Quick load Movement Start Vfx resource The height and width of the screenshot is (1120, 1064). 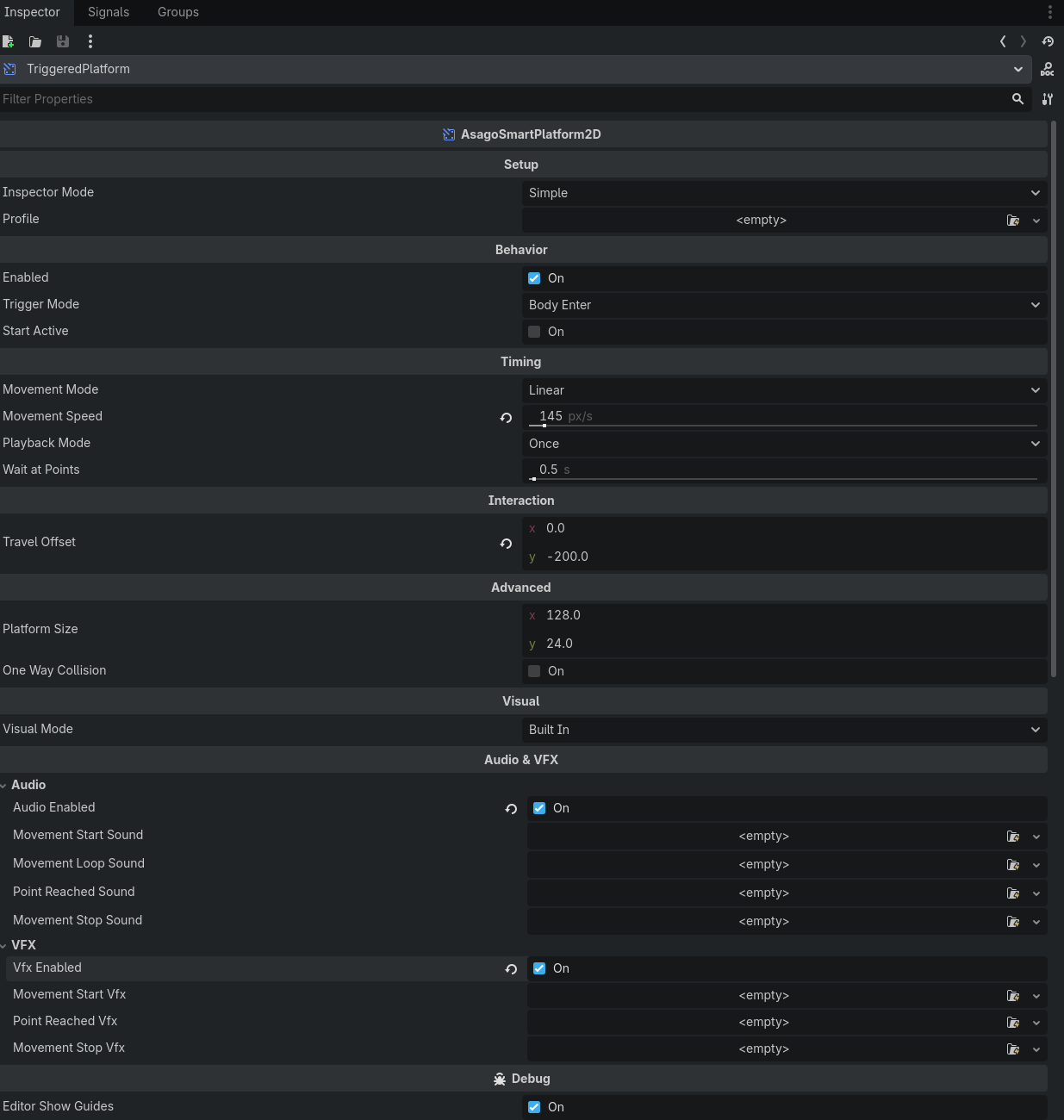pyautogui.click(x=1013, y=996)
